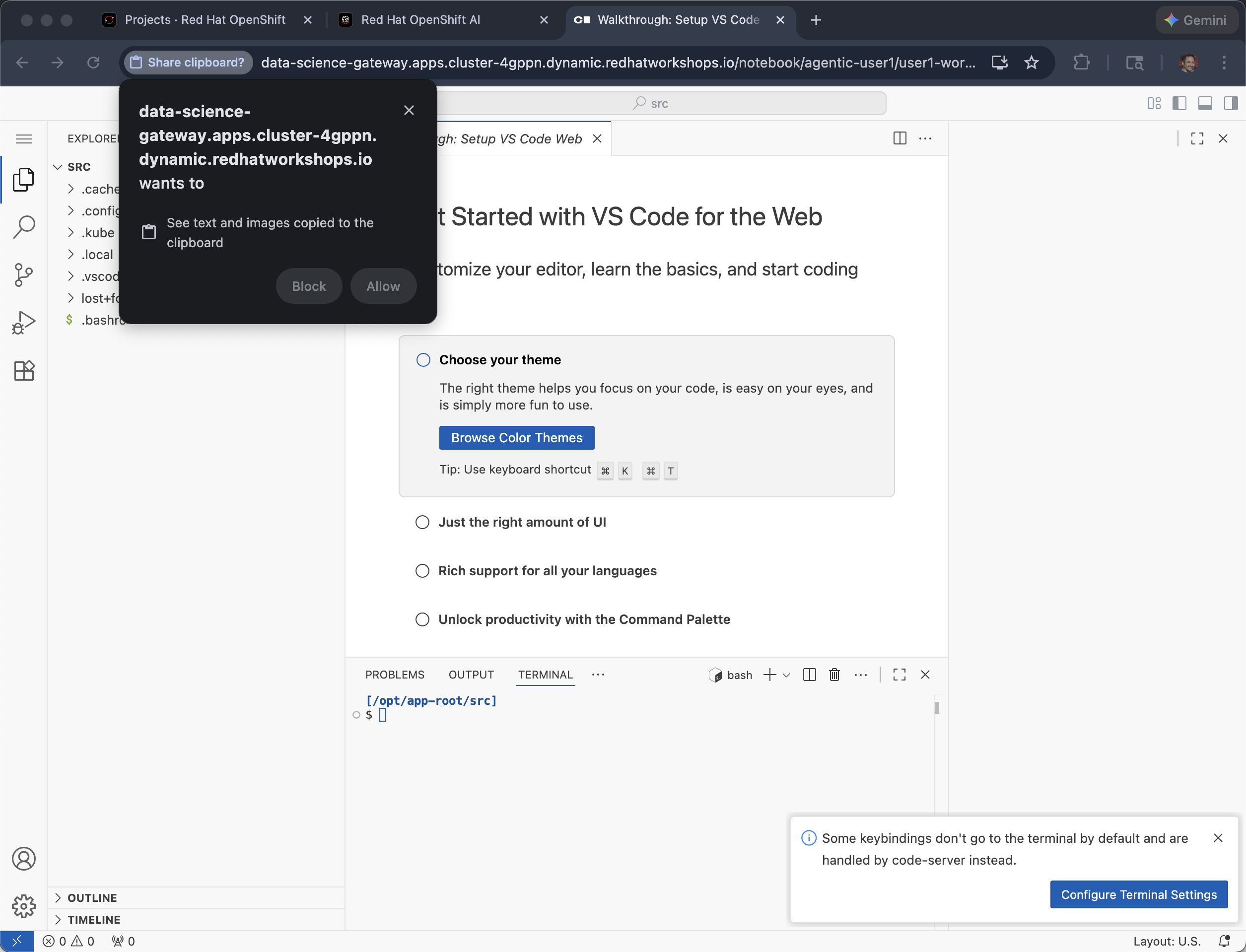Select Just the right amount of UI
Image resolution: width=1246 pixels, height=952 pixels.
(x=422, y=522)
